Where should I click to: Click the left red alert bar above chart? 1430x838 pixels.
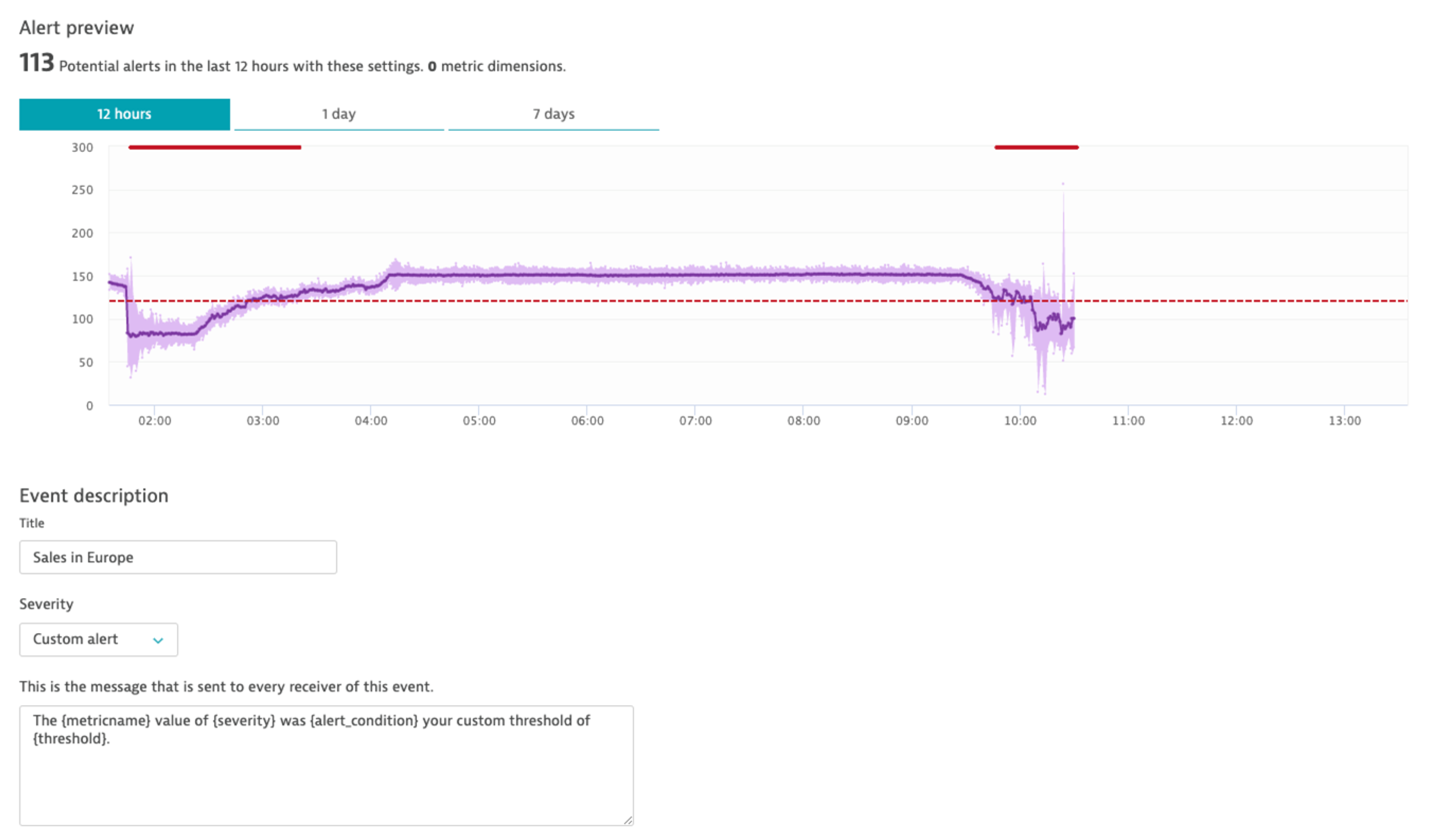tap(215, 147)
